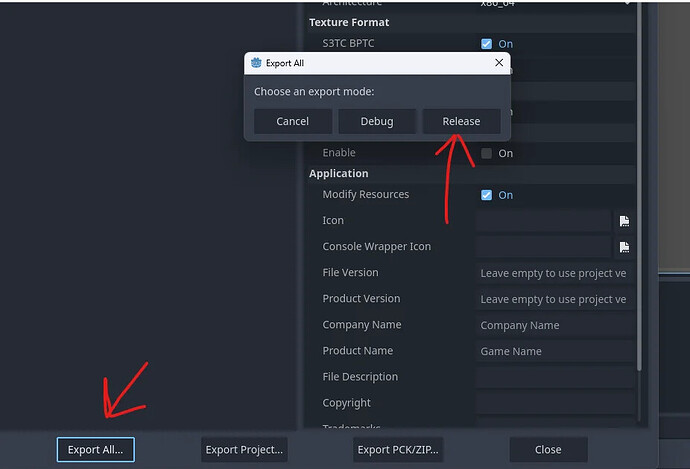Screen dimensions: 690x469
Task: Enable the unchecked Enable checkbox
Action: (487, 153)
